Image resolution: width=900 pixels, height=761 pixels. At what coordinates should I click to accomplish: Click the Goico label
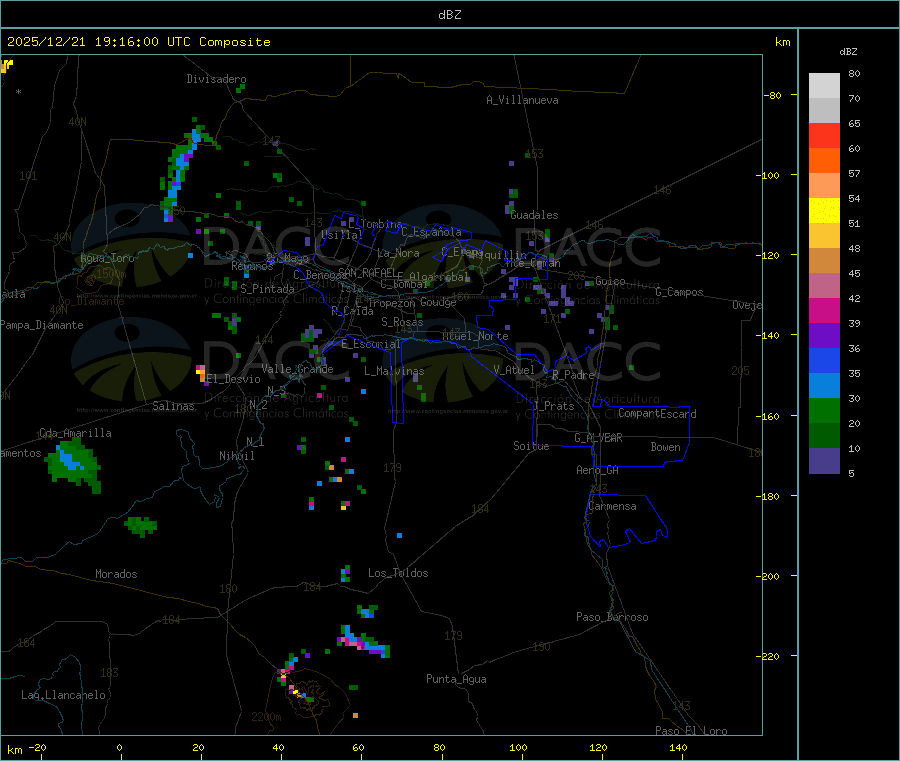610,281
